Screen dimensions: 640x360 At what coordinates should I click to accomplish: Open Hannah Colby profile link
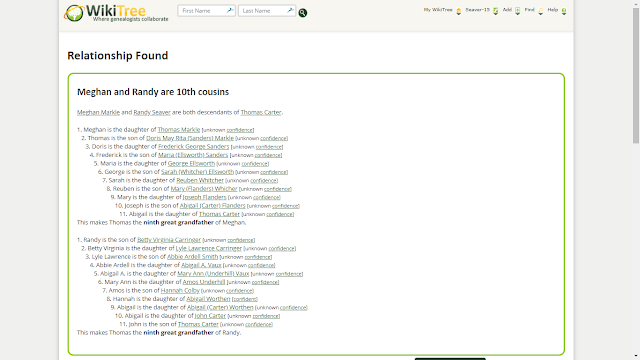pyautogui.click(x=180, y=290)
